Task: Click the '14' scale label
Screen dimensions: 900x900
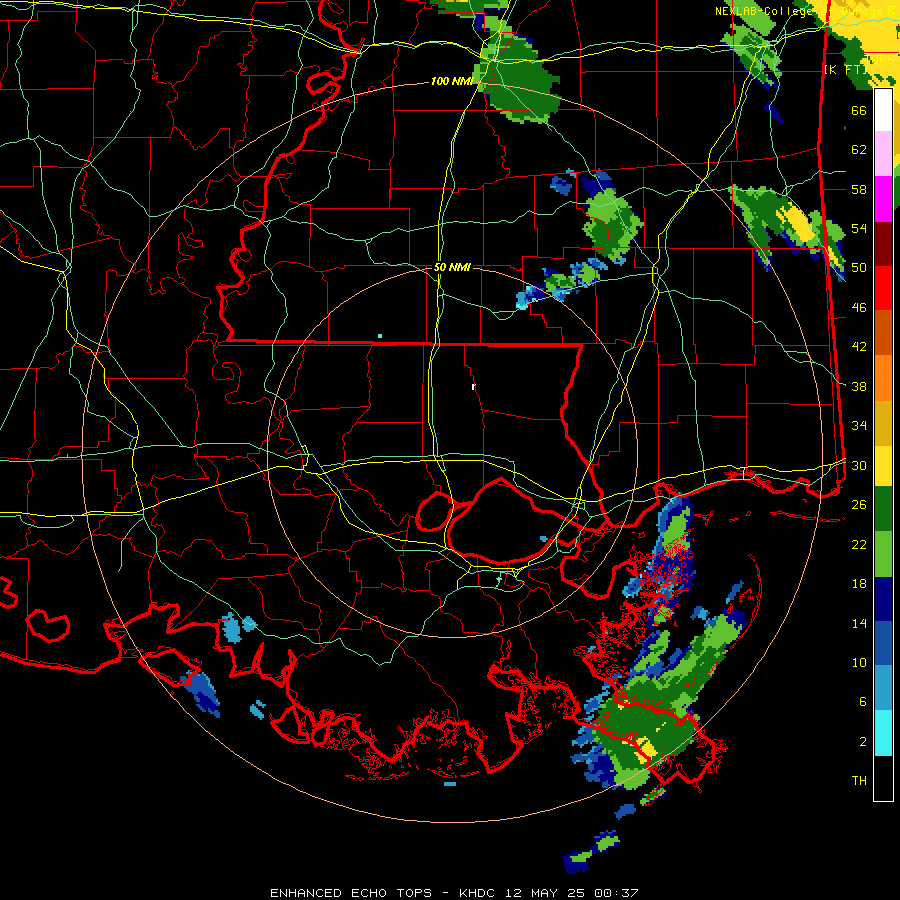Action: click(859, 623)
